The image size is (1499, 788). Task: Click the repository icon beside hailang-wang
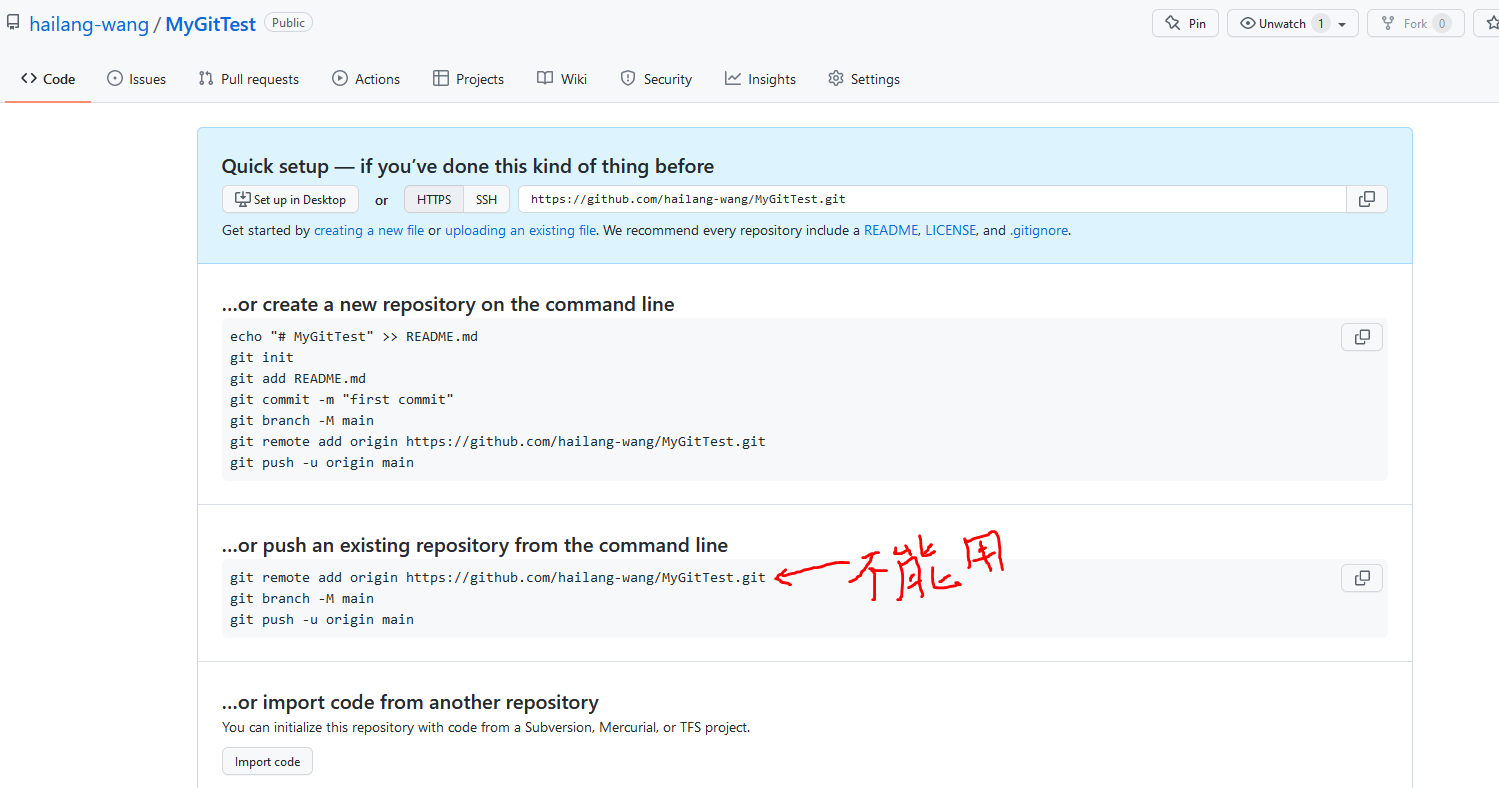tap(13, 23)
